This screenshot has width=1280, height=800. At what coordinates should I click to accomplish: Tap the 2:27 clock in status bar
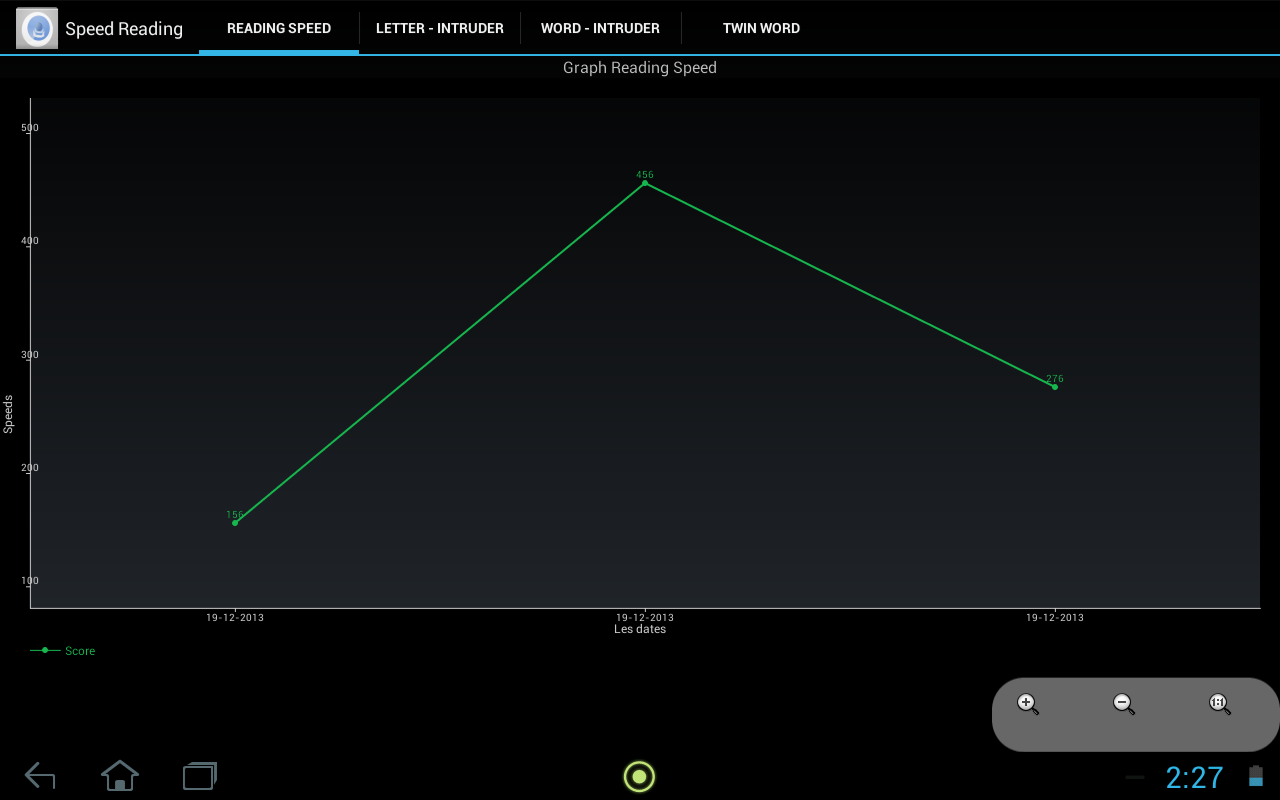pos(1194,777)
